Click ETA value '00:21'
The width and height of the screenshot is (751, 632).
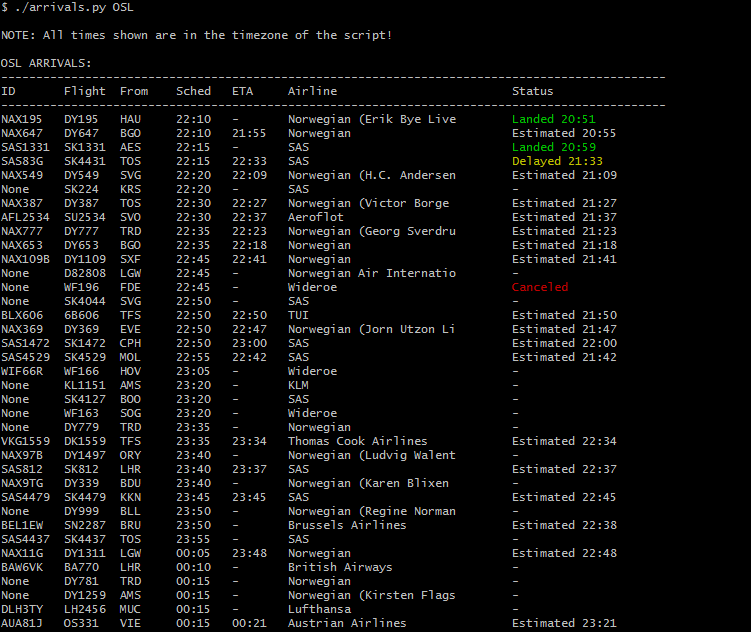(x=249, y=623)
